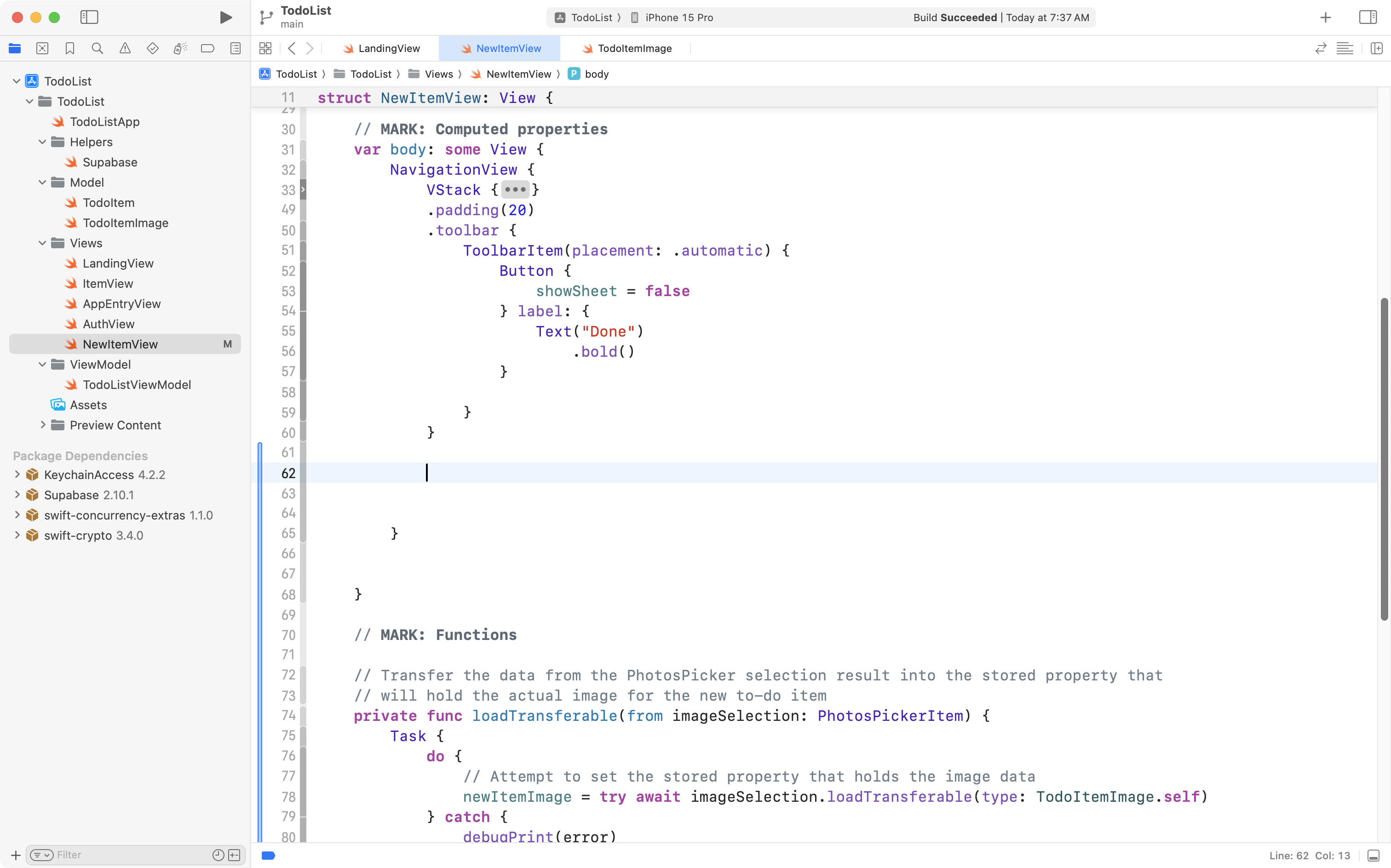The height and width of the screenshot is (868, 1391).
Task: Open the Issue navigator warning triangle
Action: coord(125,48)
